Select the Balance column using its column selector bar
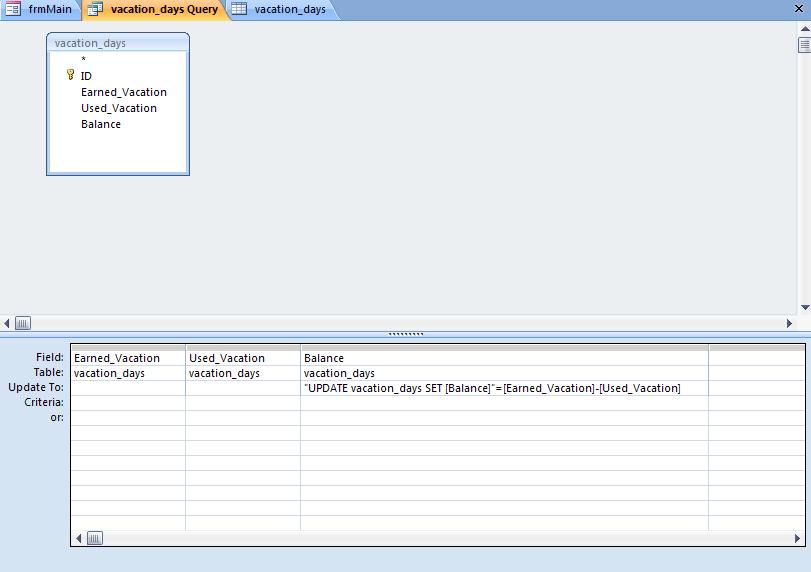811x572 pixels. pos(504,348)
